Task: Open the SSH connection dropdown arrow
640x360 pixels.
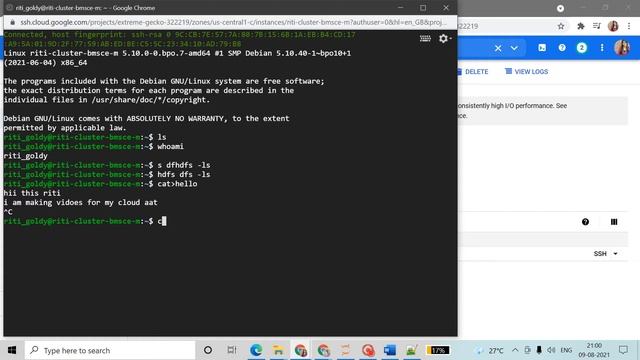Action: coord(615,254)
